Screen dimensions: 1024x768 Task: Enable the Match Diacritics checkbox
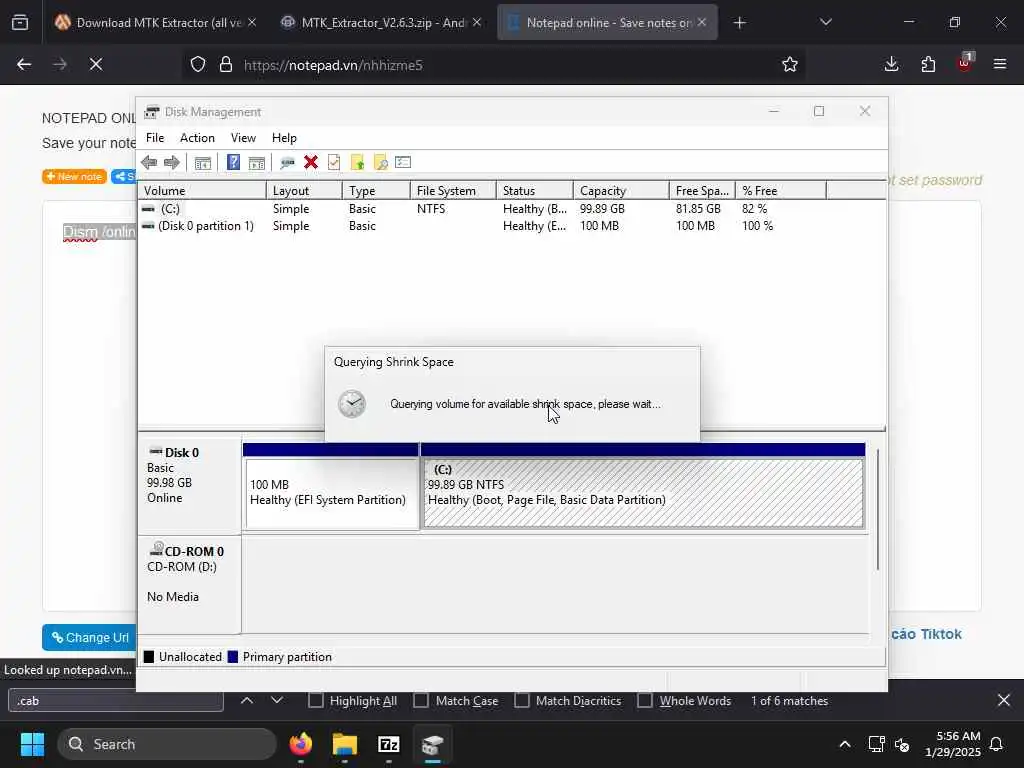click(522, 701)
